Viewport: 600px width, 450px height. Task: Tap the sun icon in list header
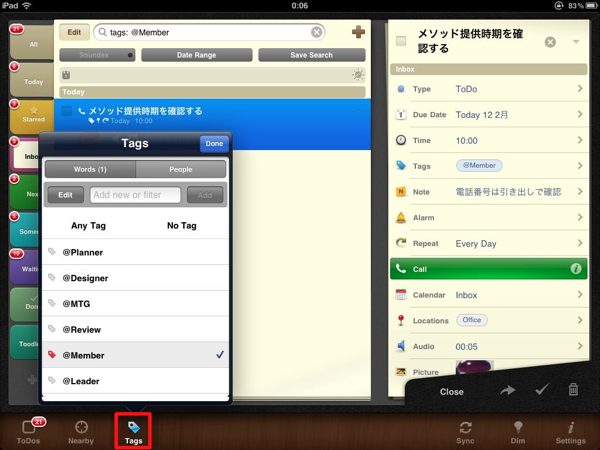click(358, 75)
